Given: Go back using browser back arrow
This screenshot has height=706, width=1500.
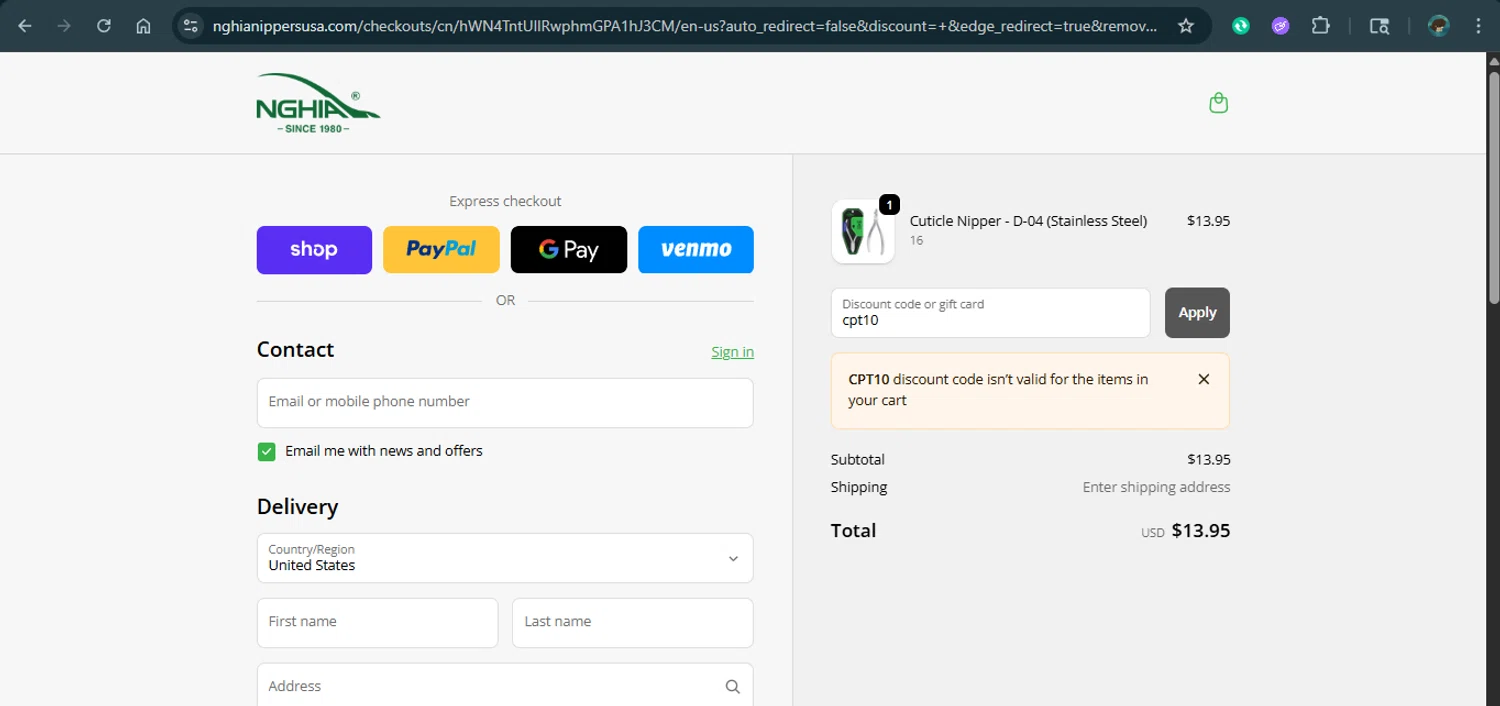Looking at the screenshot, I should [25, 26].
